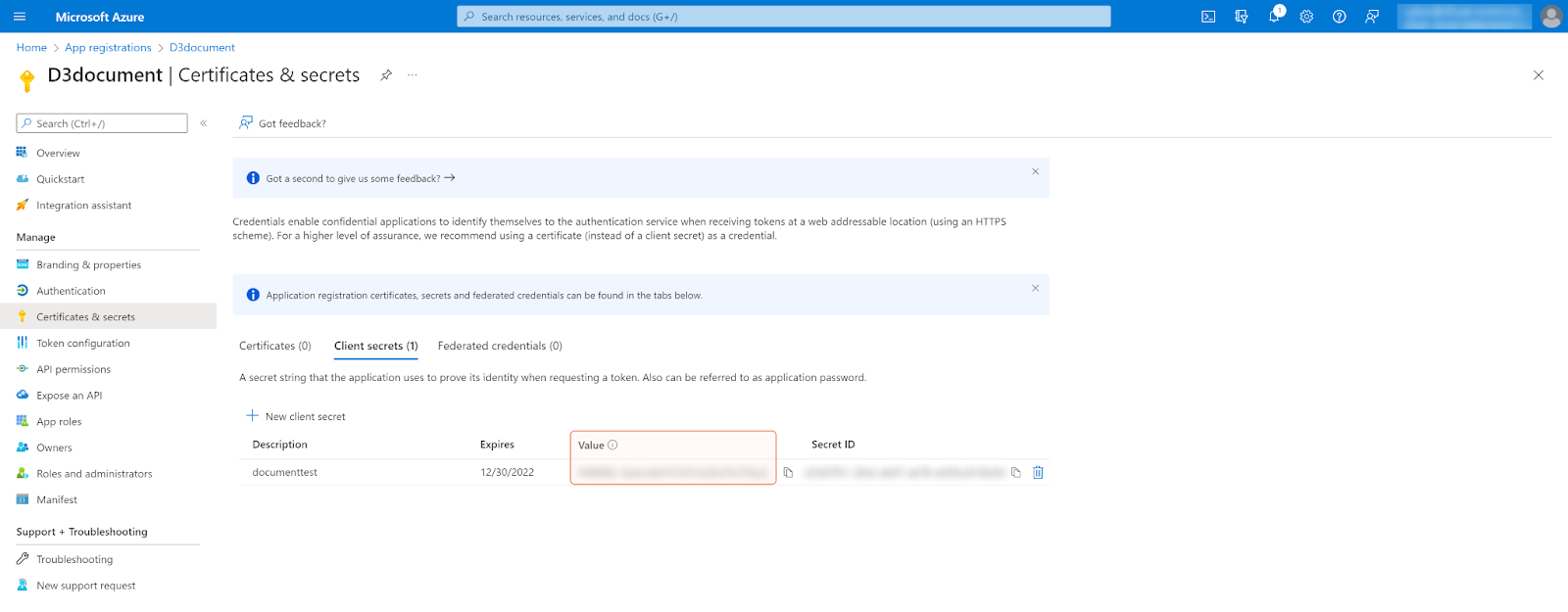Screen dimensions: 1568x612
Task: Open API permissions in sidebar
Action: [x=73, y=369]
